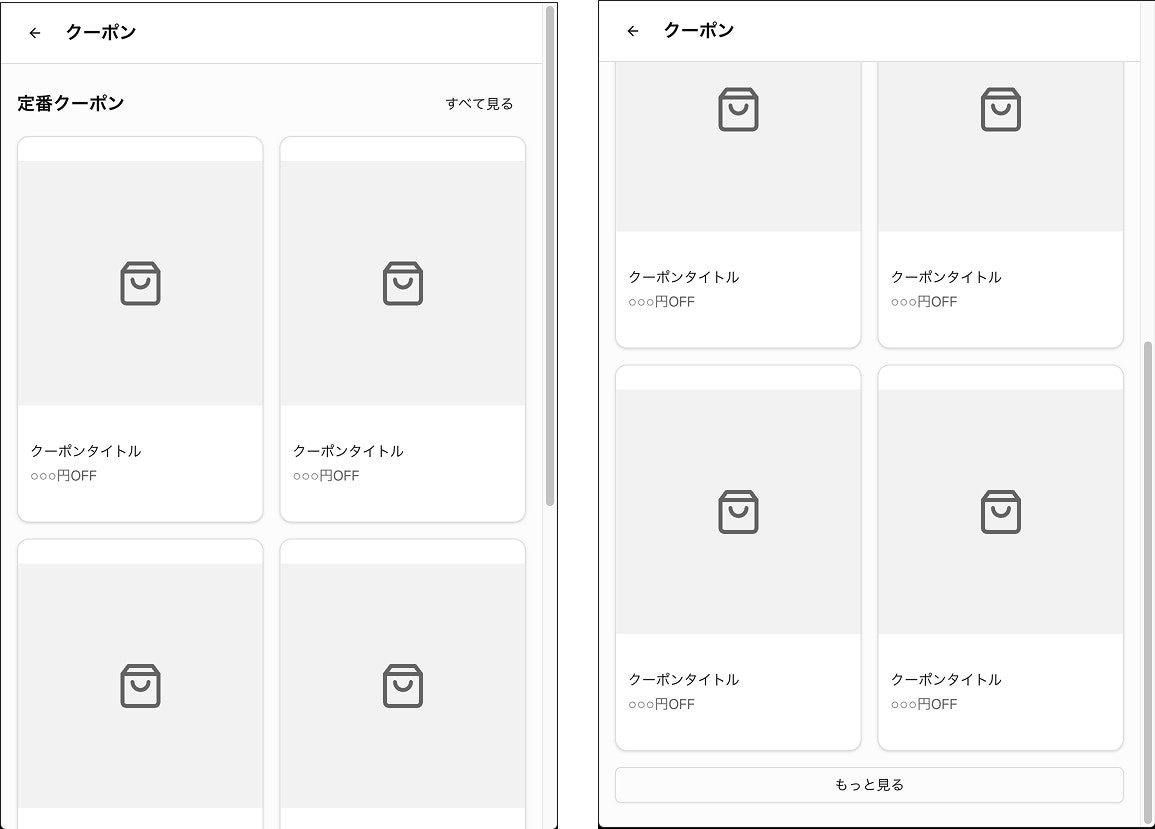
Task: Select クーポンタイトル in left screen's first card
Action: tap(85, 451)
